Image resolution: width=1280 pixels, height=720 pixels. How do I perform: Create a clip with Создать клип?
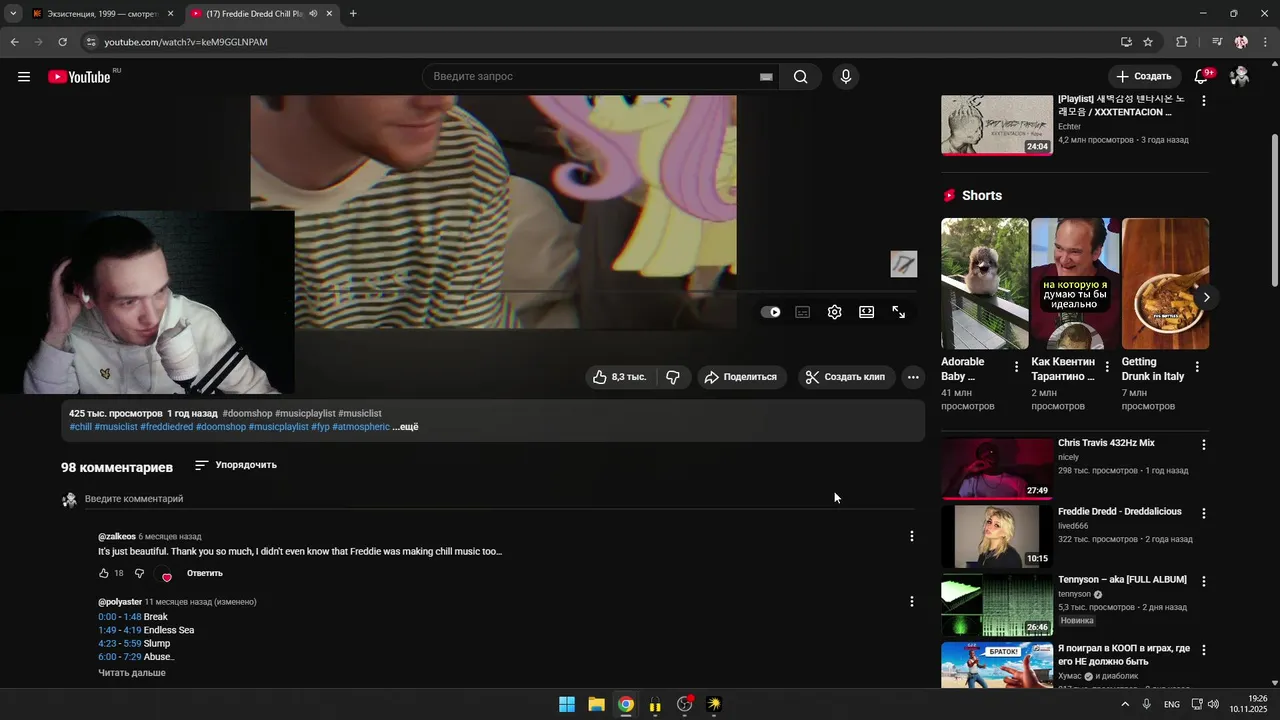tap(846, 377)
